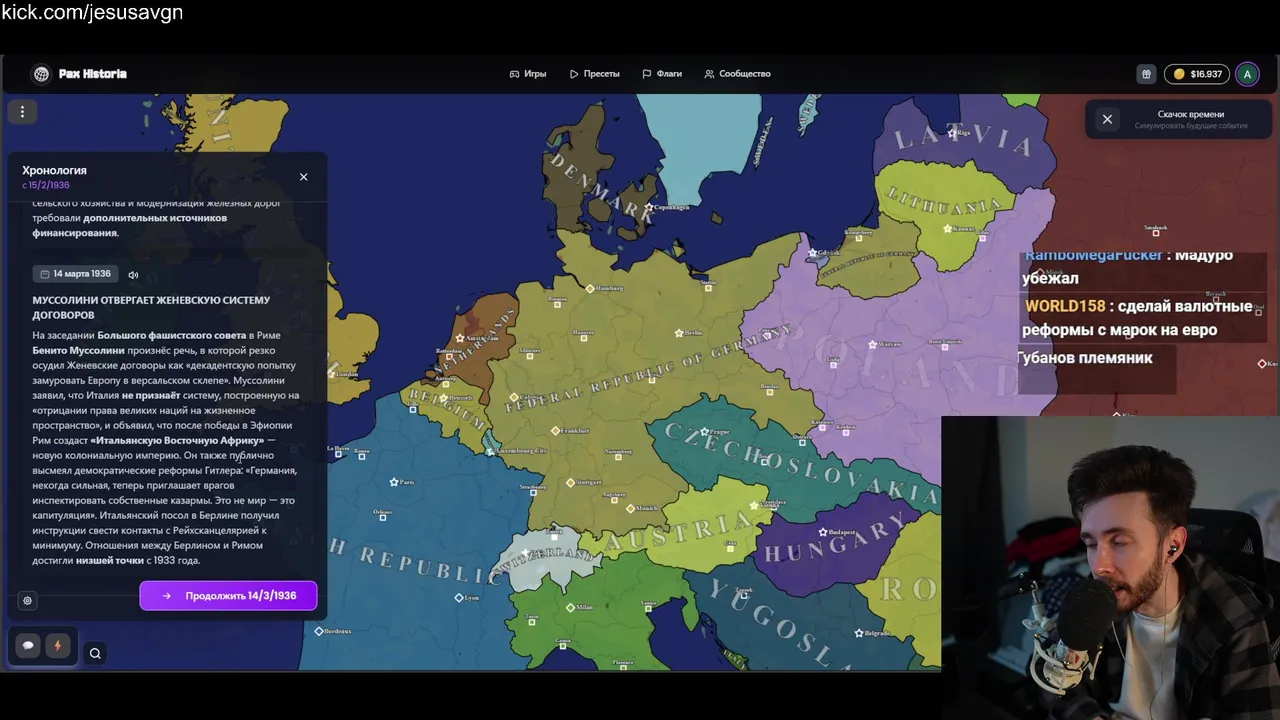Select the Amsterdam city marker

pyautogui.click(x=460, y=338)
